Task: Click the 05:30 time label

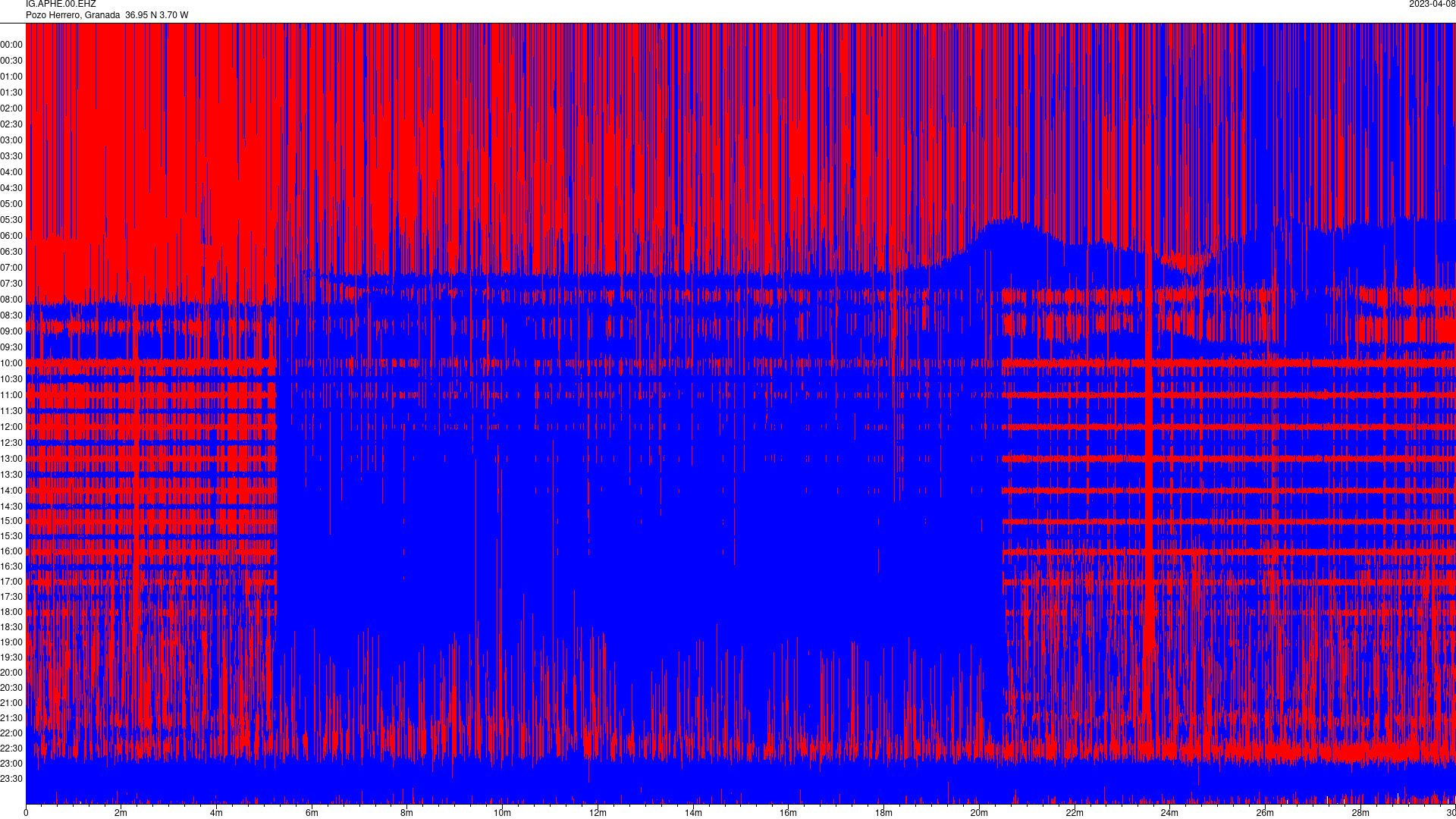Action: pos(11,220)
